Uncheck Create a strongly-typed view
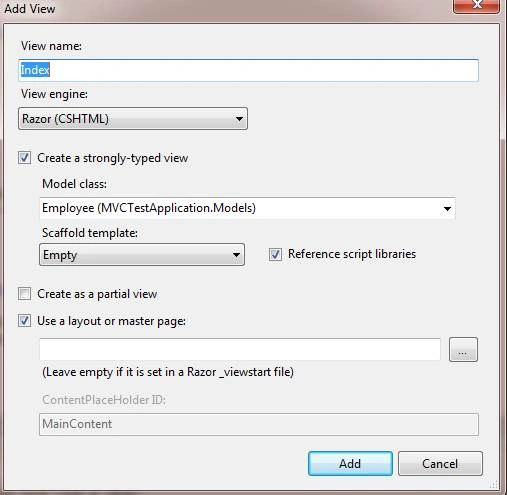Screen dimensions: 507x495 pos(24,158)
